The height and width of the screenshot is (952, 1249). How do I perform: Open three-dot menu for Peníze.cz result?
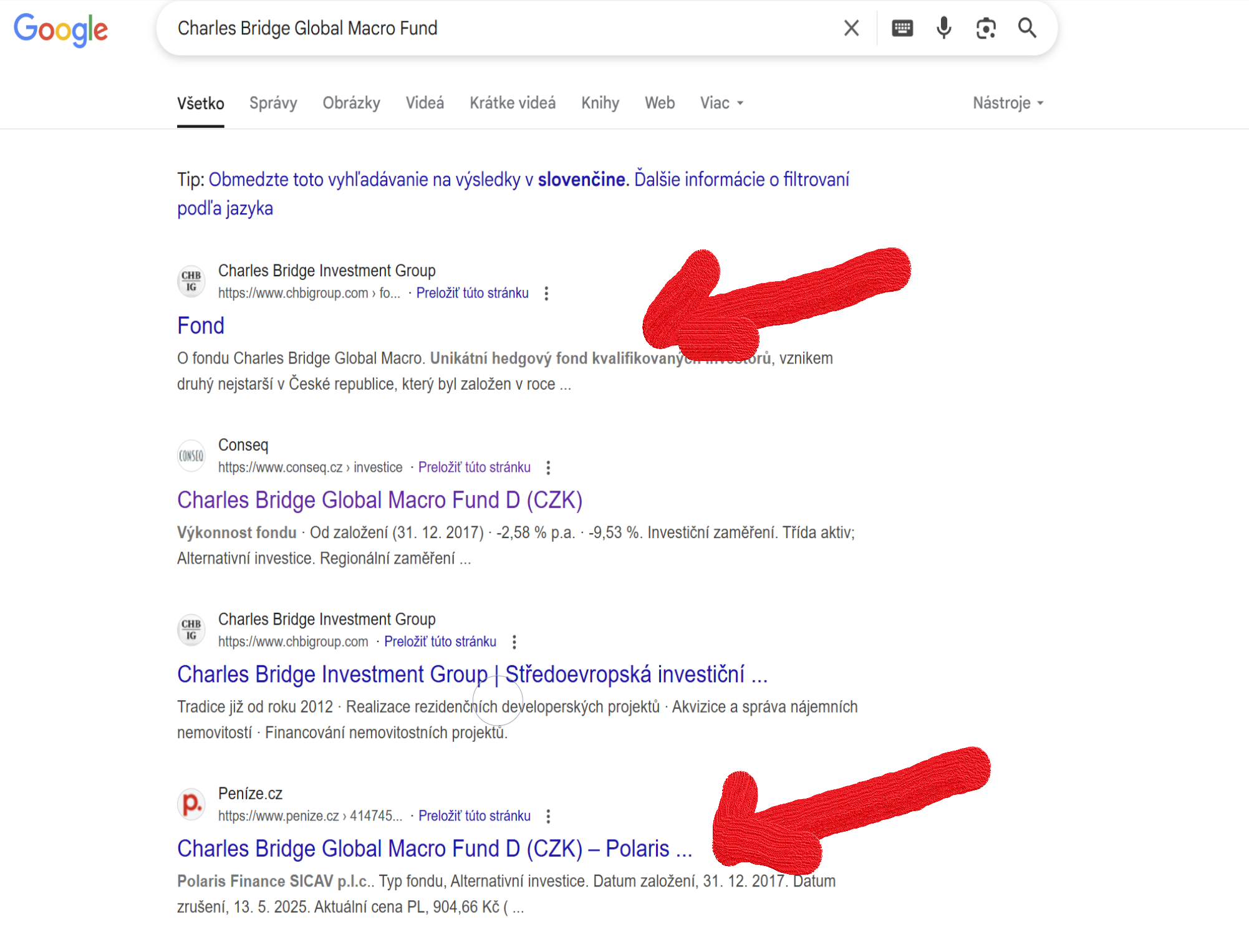pos(548,816)
